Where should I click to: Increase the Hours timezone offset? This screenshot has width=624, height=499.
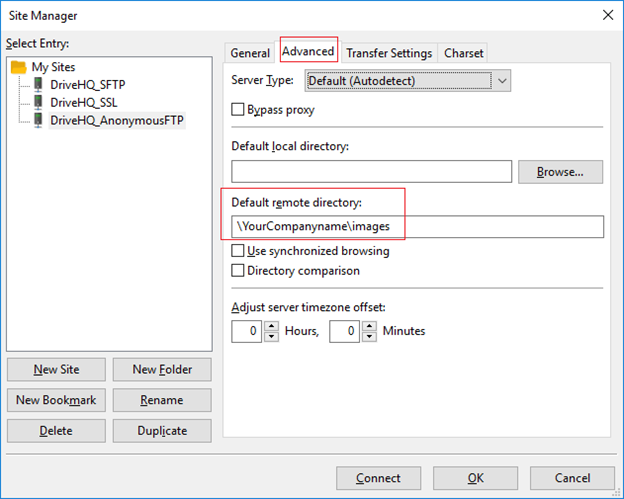pos(271,326)
